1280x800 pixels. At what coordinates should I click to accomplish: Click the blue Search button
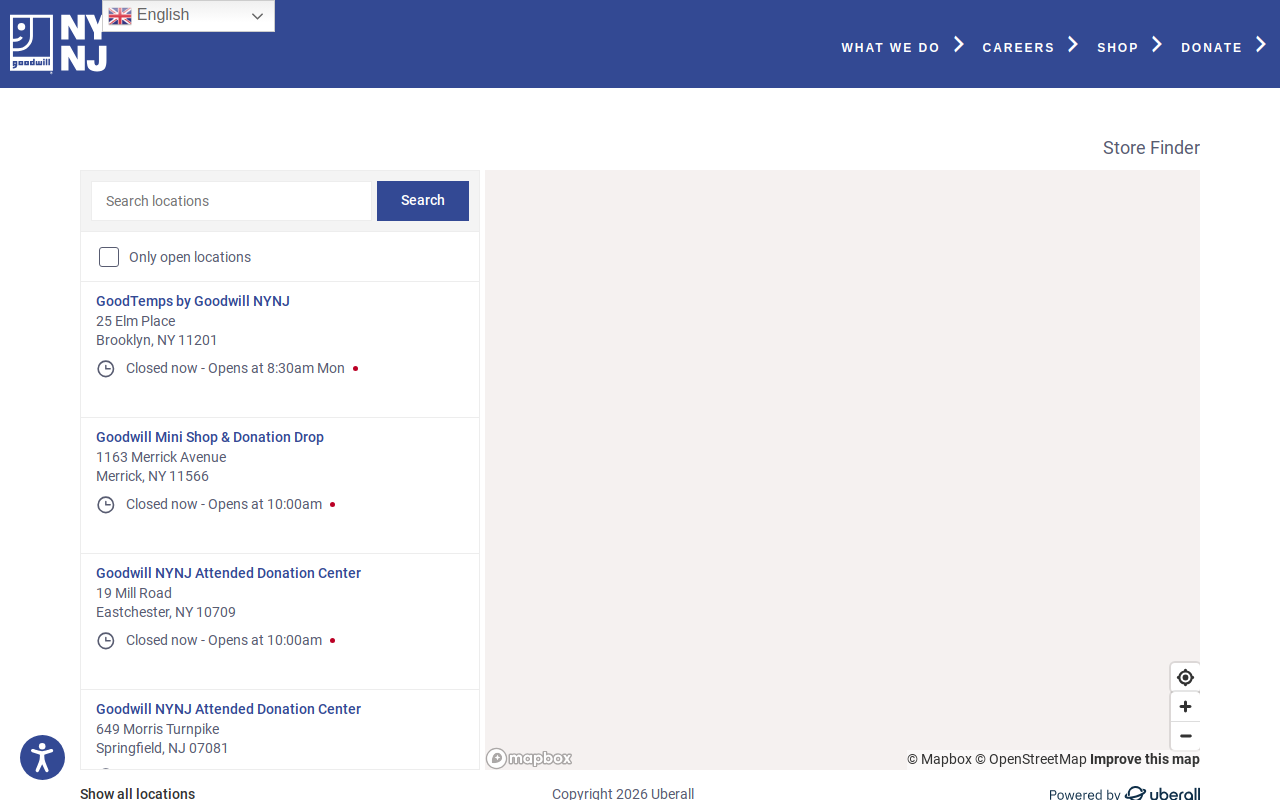click(x=423, y=201)
